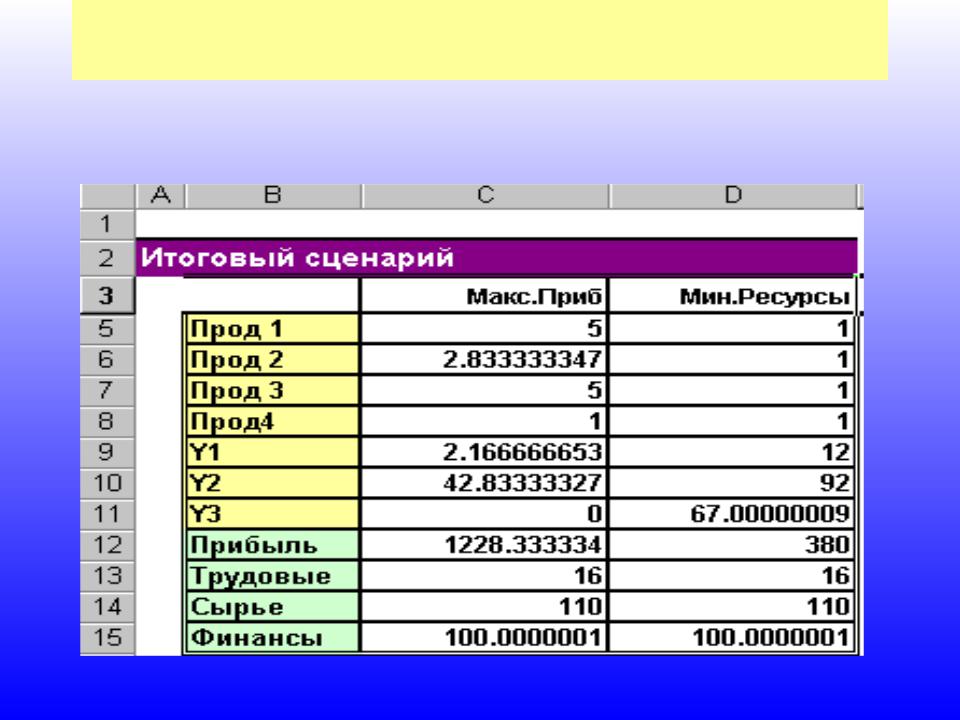Select row 3 header

tap(107, 296)
